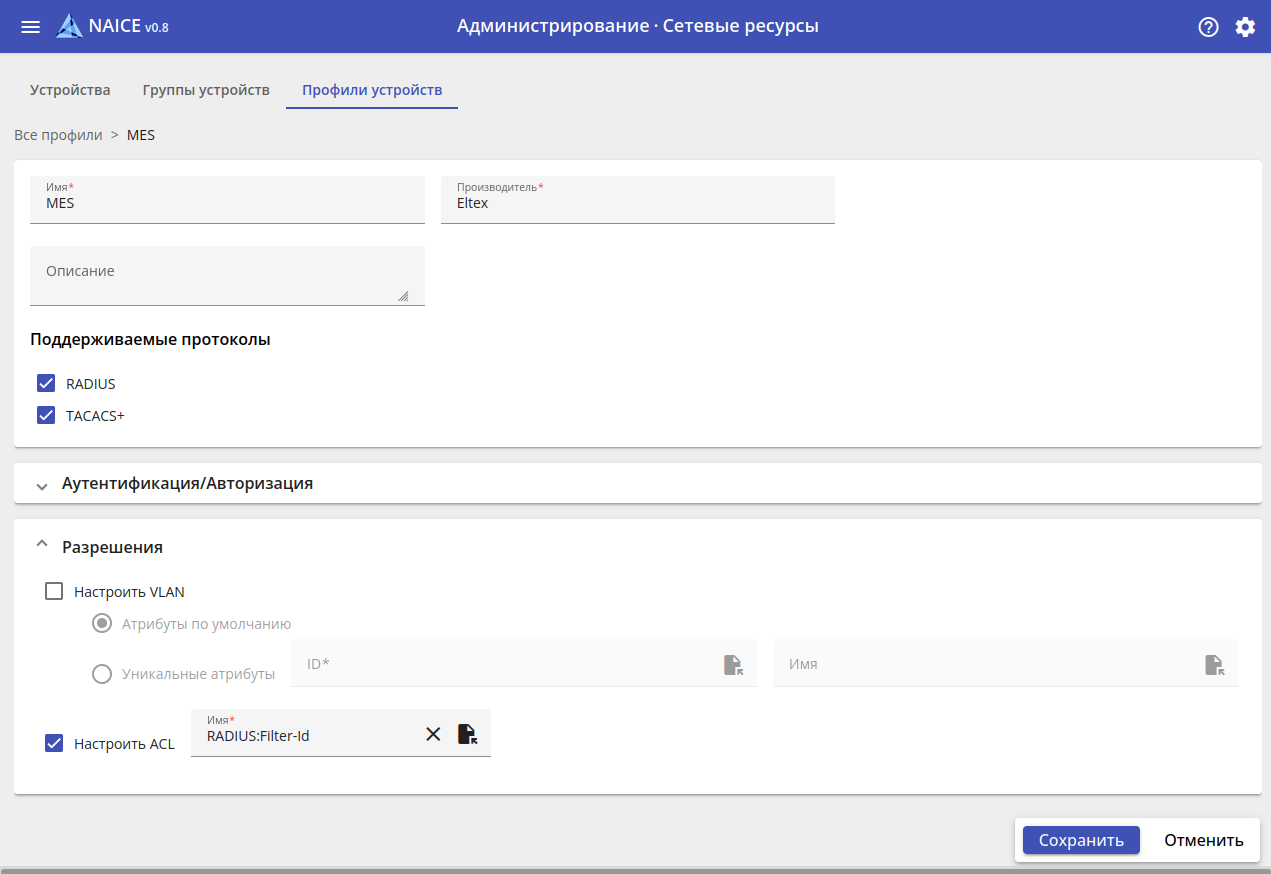1271x874 pixels.
Task: Open the help question mark icon
Action: pyautogui.click(x=1208, y=27)
